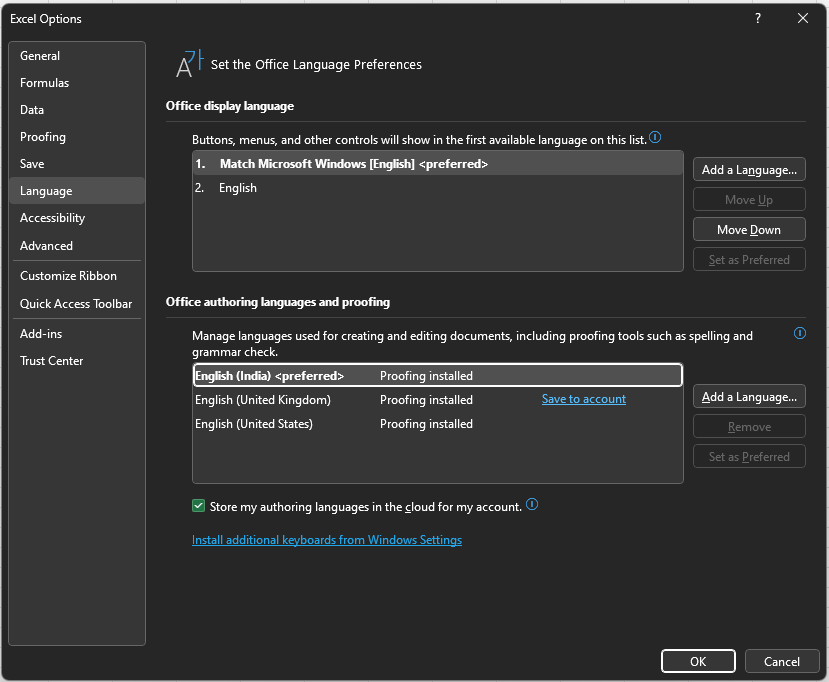Select English (United Kingdom) authoring language row
This screenshot has width=829, height=682.
(262, 400)
